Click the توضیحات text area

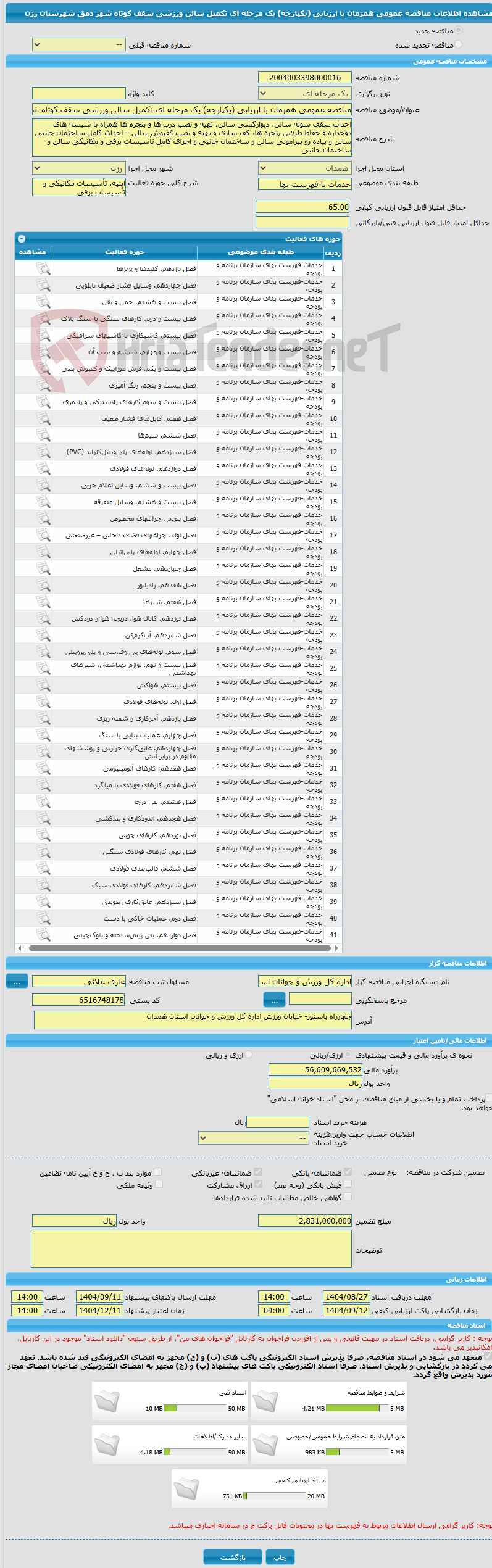(191, 1249)
